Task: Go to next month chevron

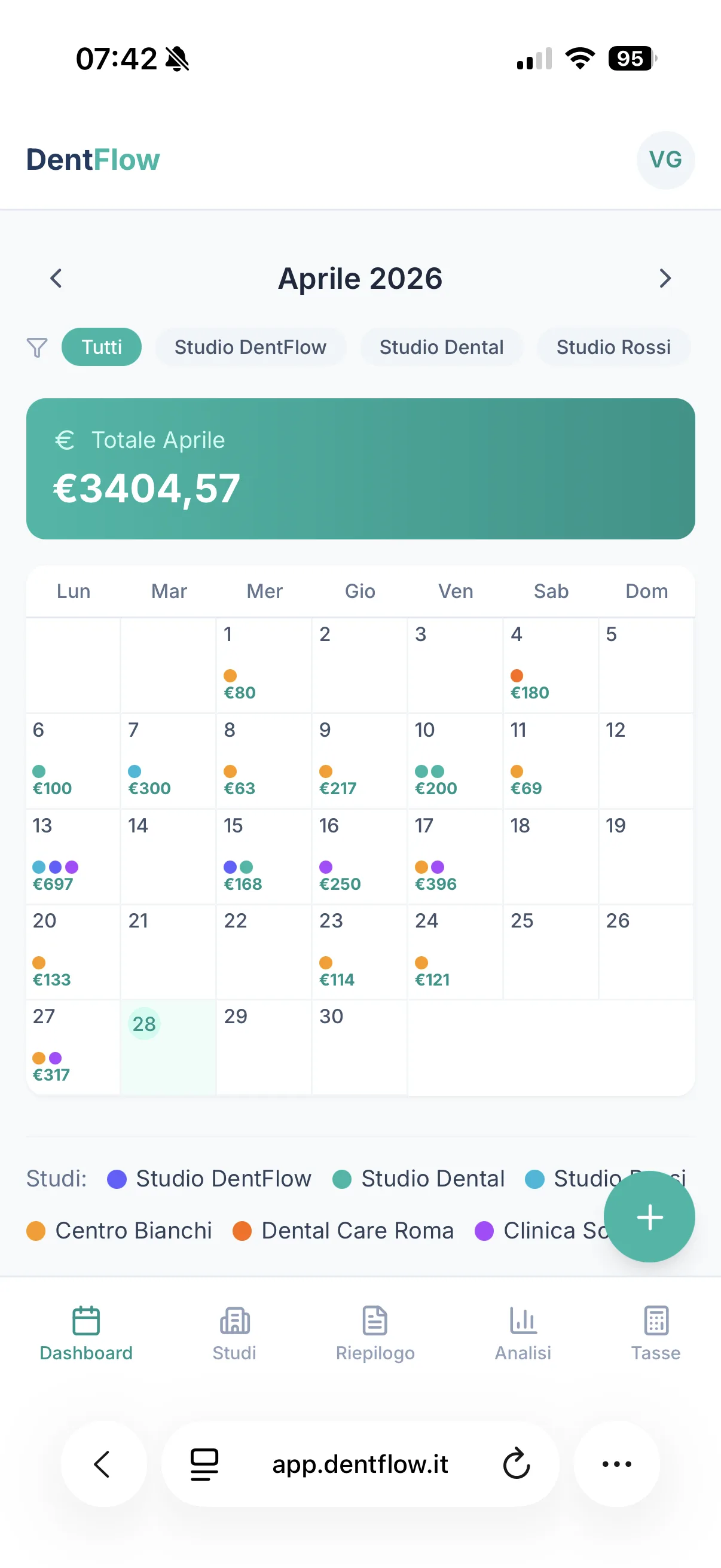Action: [x=665, y=278]
